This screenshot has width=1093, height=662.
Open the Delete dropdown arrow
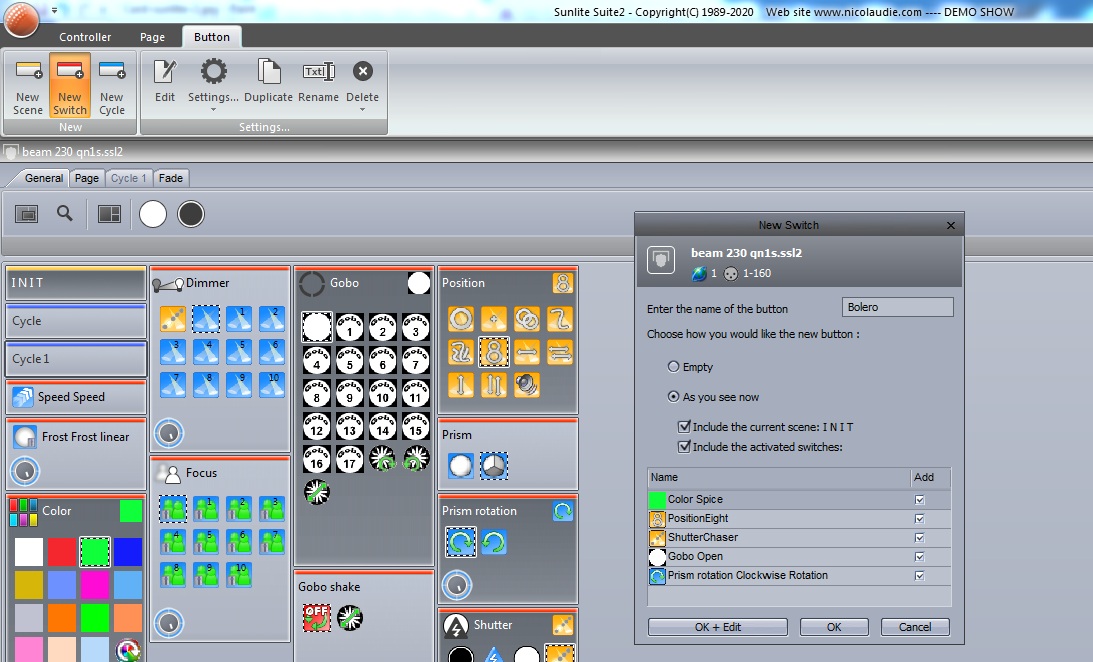point(362,109)
